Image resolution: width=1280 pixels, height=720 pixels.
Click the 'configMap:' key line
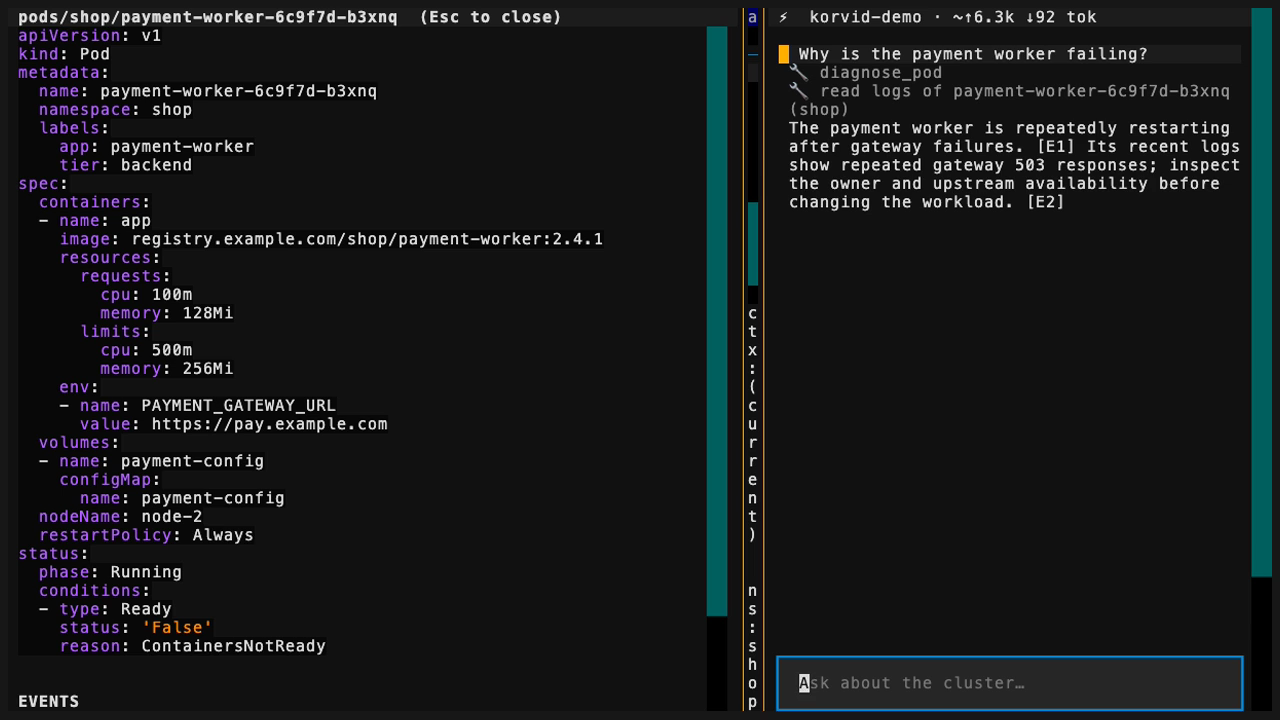[110, 479]
